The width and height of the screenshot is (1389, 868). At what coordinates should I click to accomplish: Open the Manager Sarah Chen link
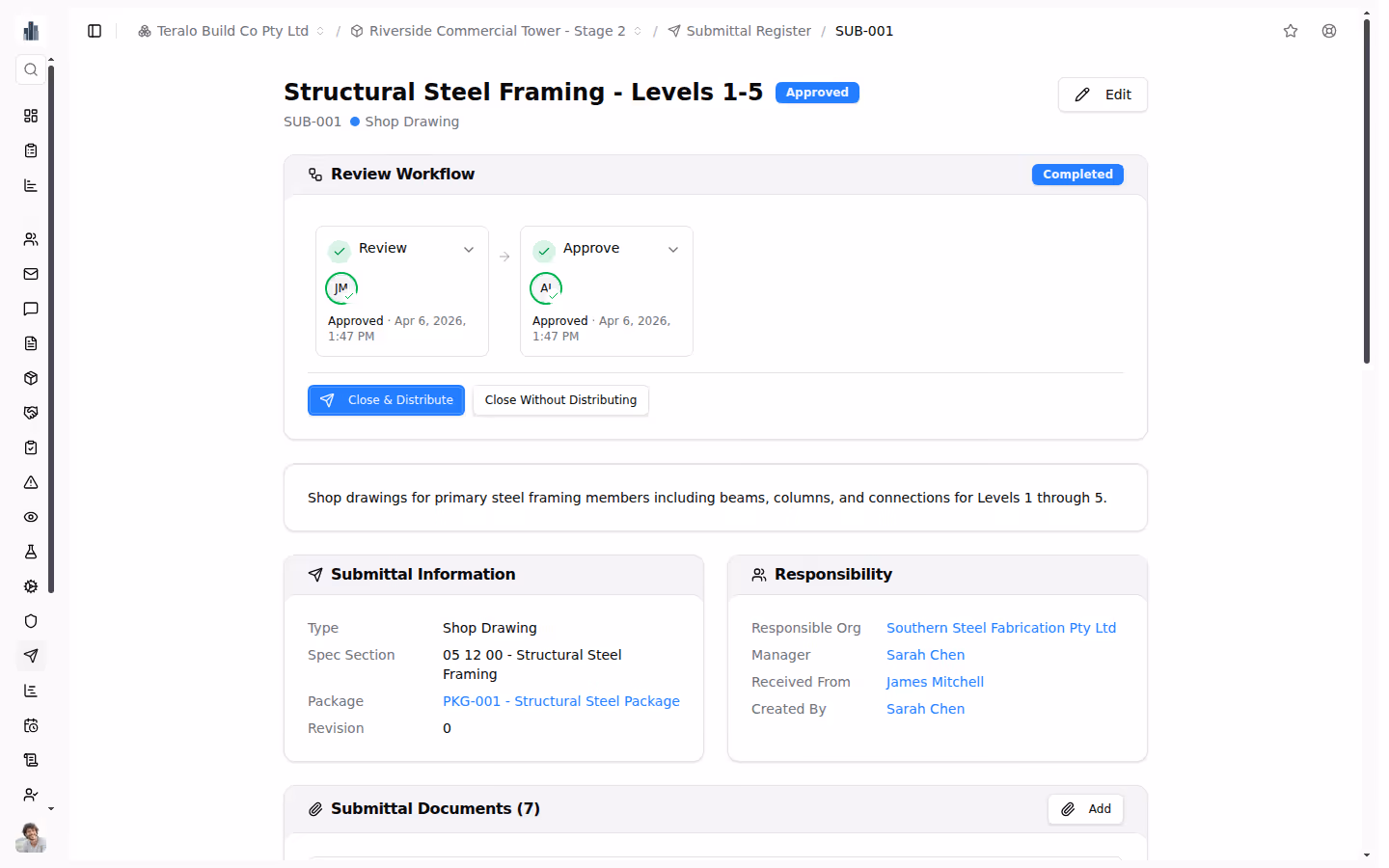(925, 655)
